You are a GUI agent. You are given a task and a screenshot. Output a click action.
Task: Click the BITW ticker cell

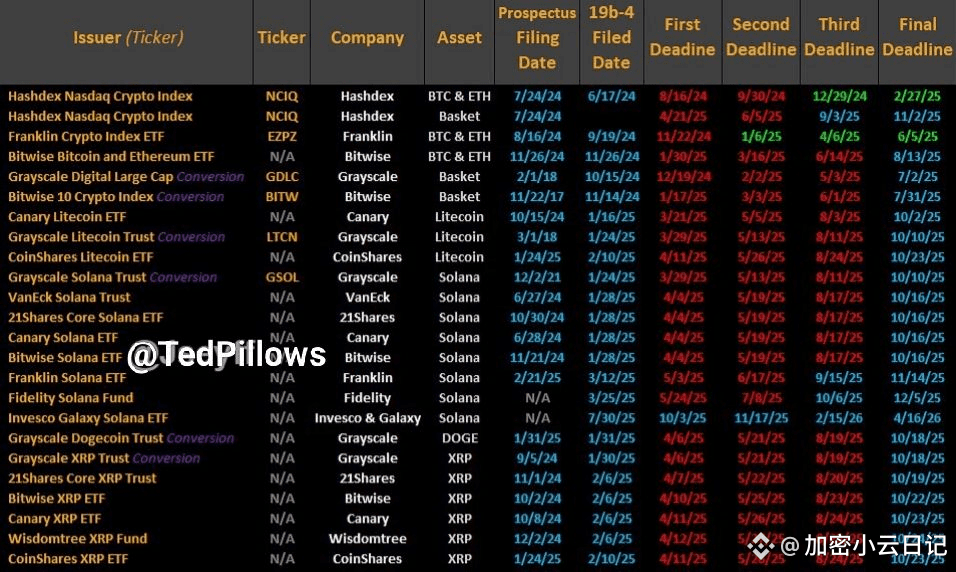click(282, 197)
